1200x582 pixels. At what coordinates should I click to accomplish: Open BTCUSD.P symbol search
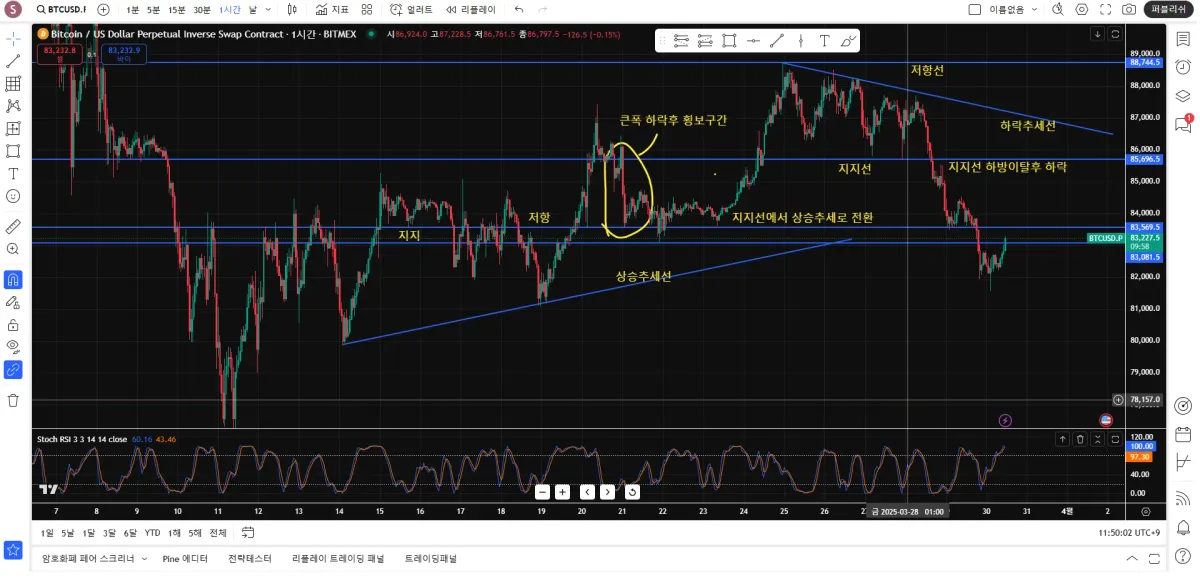(x=60, y=9)
